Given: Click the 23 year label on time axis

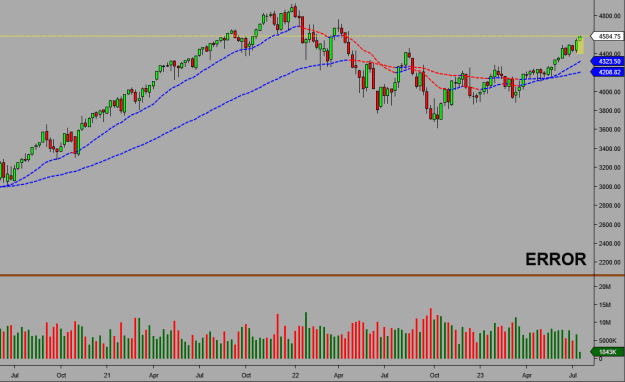Looking at the screenshot, I should 480,375.
